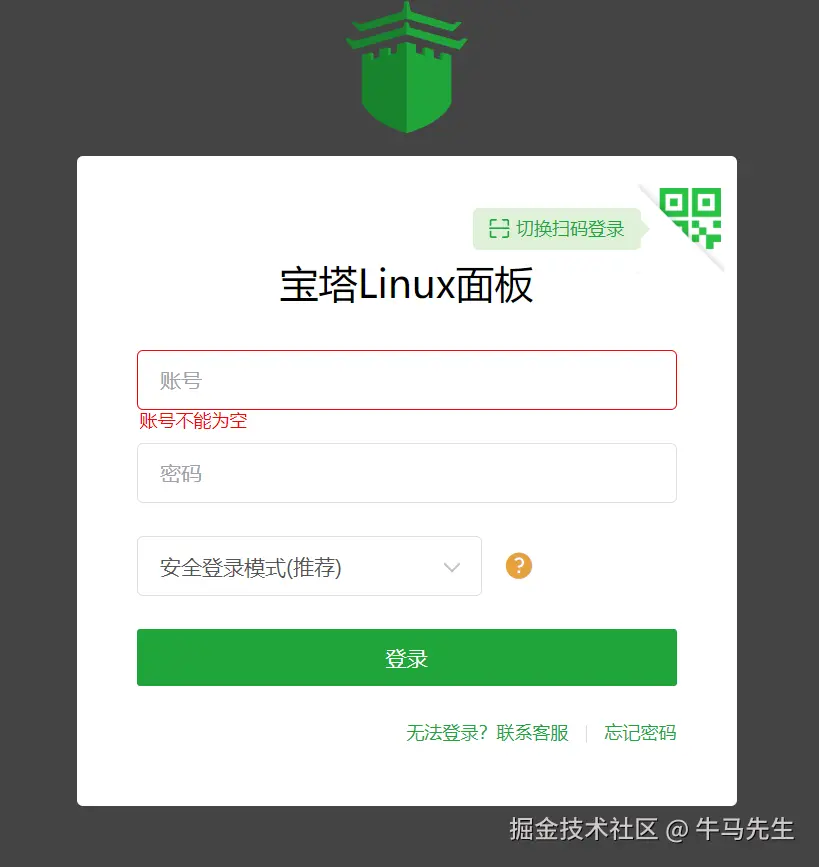This screenshot has width=819, height=867.
Task: Click the red 账号不能为空 error message
Action: [193, 421]
